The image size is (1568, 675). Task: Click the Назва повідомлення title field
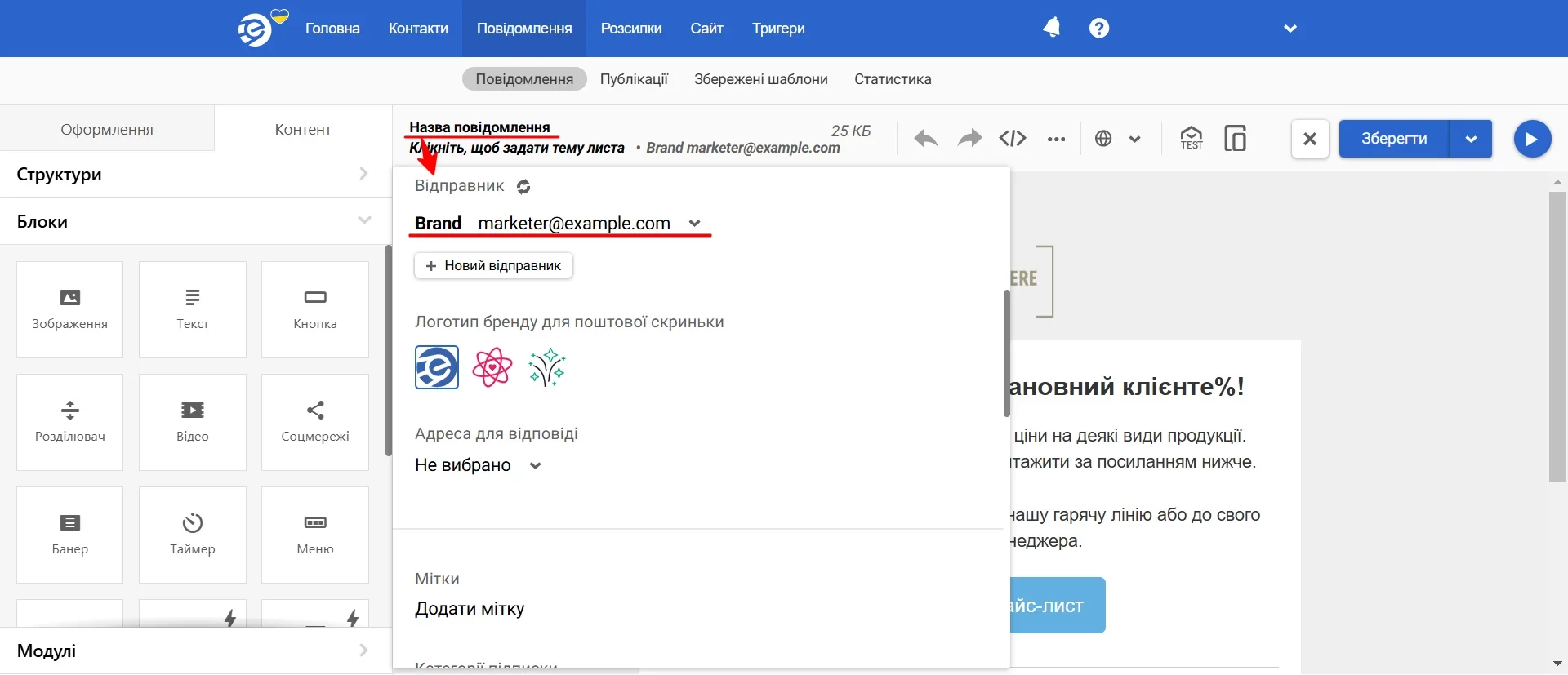click(479, 127)
